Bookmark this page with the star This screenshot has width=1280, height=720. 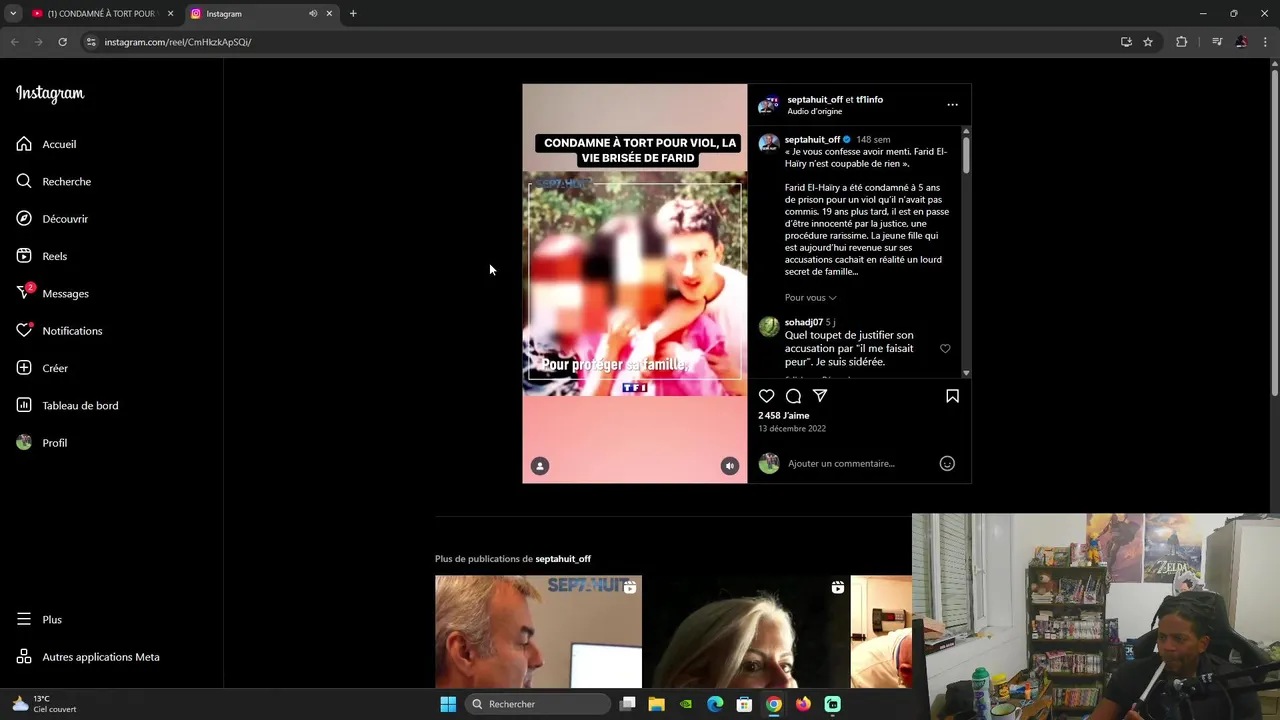click(x=1148, y=42)
